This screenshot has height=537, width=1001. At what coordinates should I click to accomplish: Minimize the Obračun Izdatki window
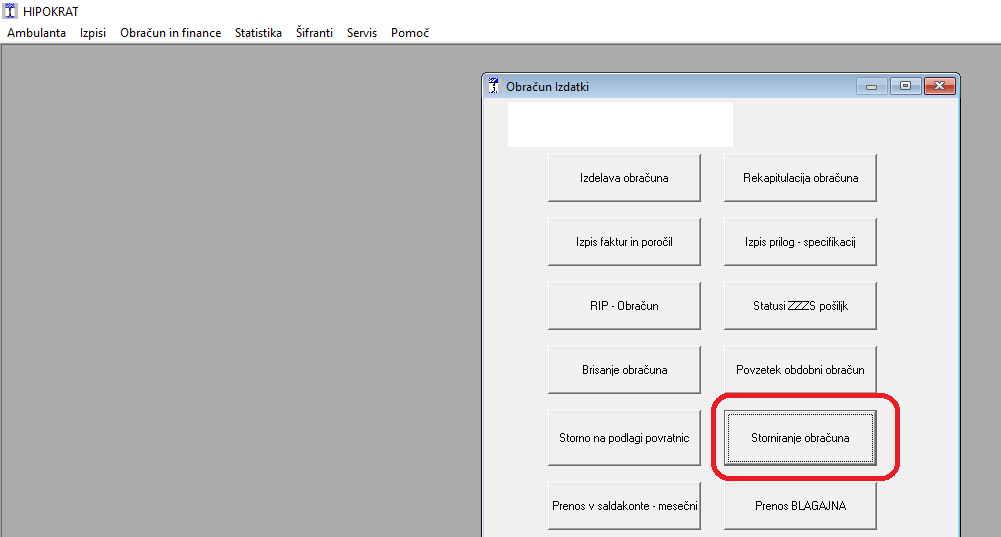(871, 86)
